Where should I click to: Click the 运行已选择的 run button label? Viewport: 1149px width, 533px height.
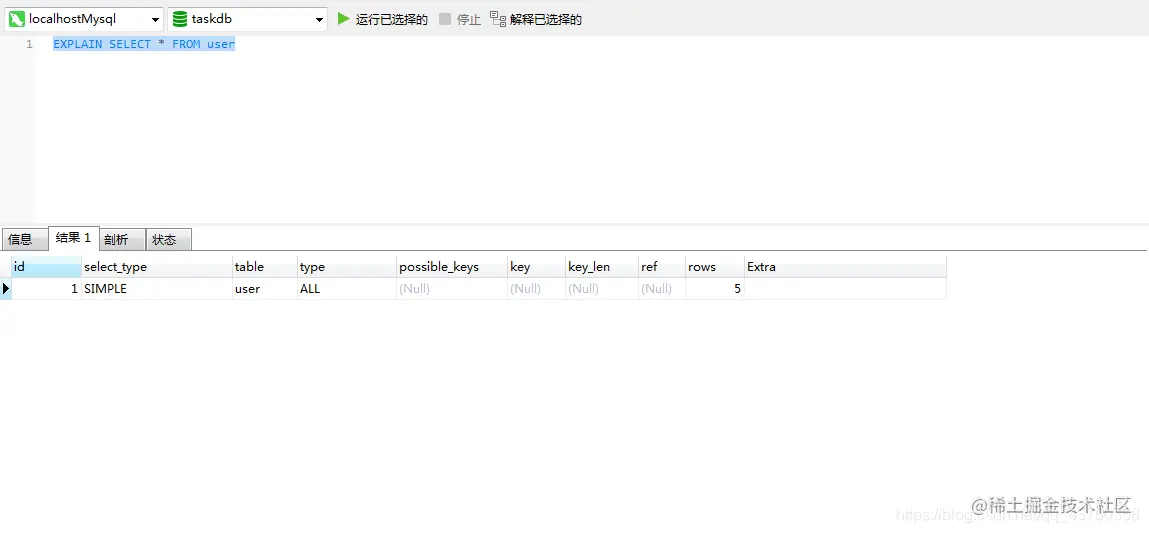(x=391, y=20)
